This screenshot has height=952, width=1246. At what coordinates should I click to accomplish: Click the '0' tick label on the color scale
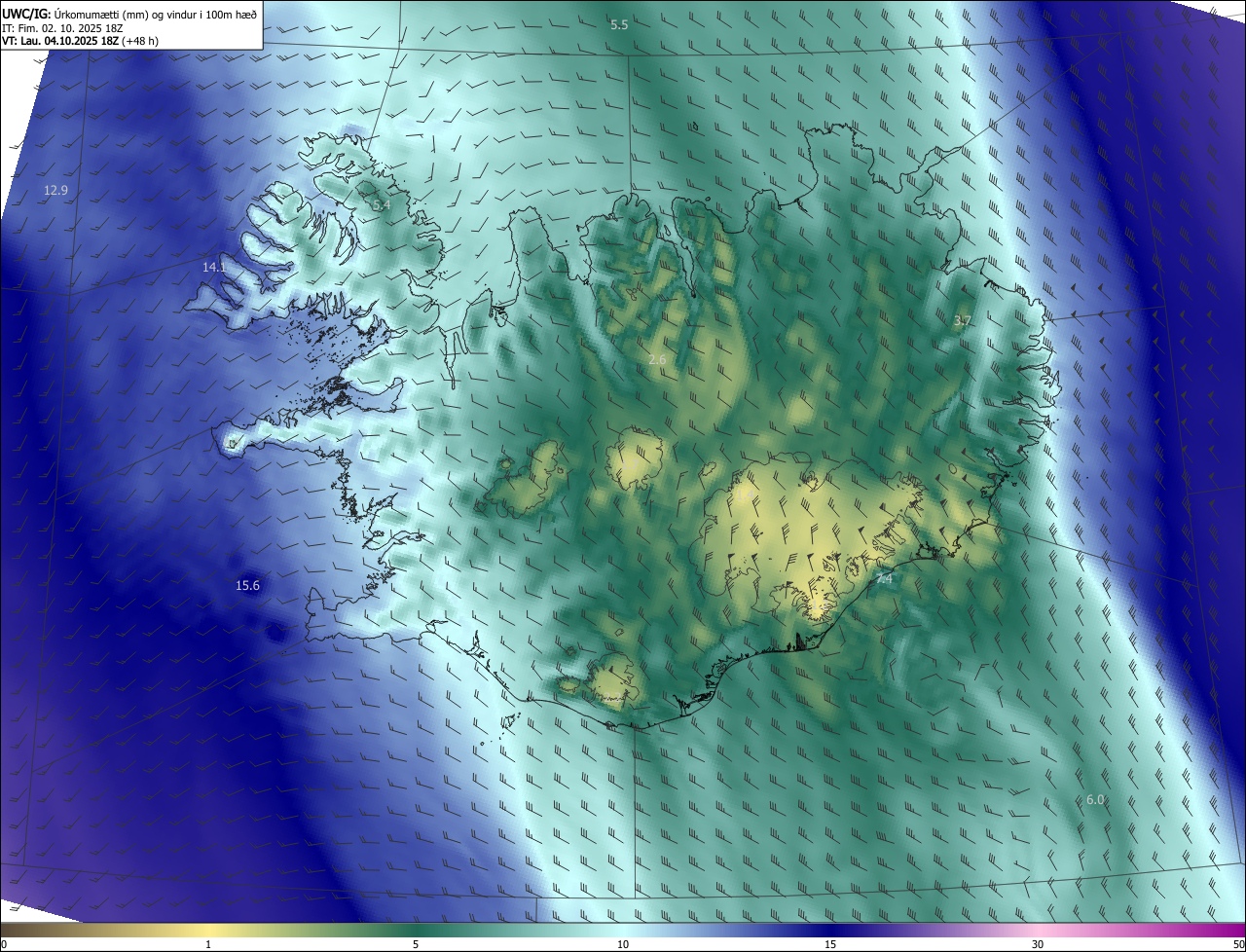4,944
